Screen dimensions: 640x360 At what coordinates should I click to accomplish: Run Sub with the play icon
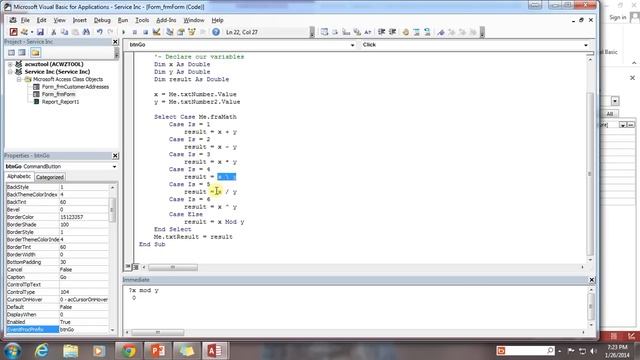[124, 32]
